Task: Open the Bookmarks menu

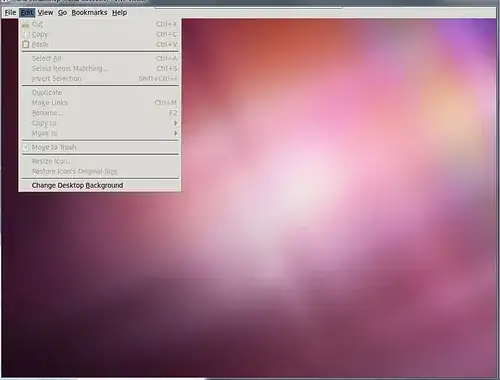Action: [89, 13]
